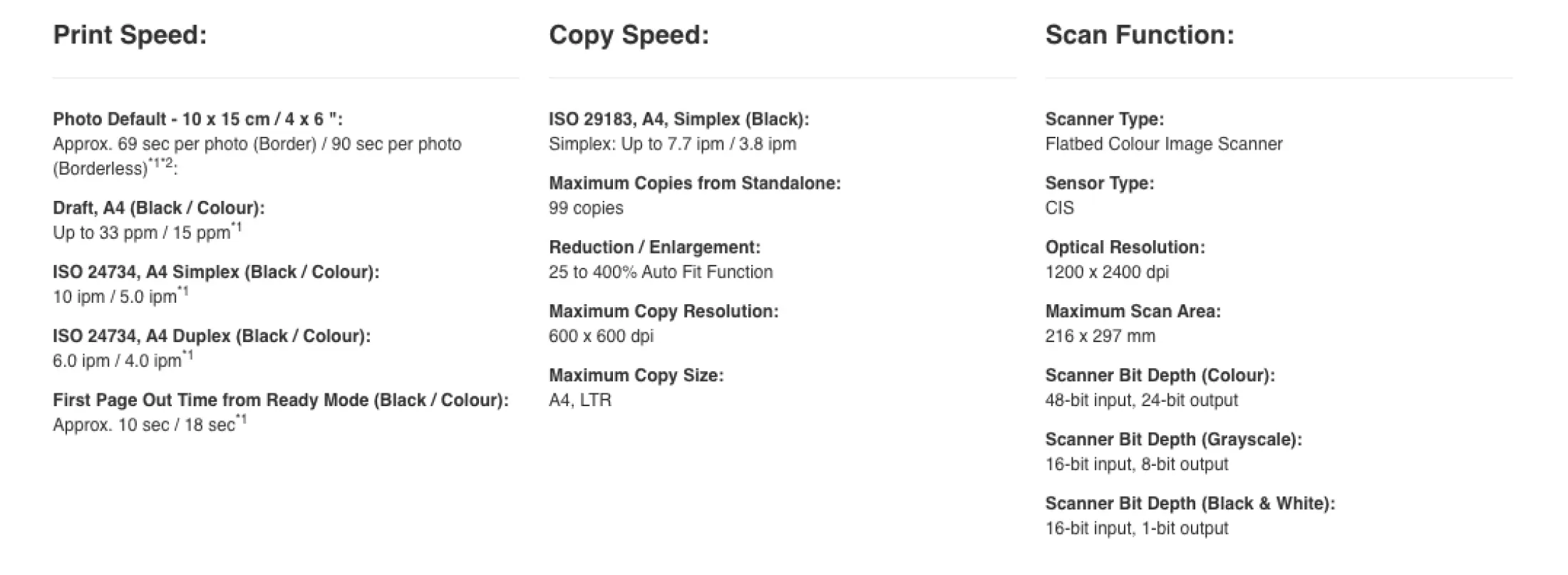Click the Print Speed heading

130,35
